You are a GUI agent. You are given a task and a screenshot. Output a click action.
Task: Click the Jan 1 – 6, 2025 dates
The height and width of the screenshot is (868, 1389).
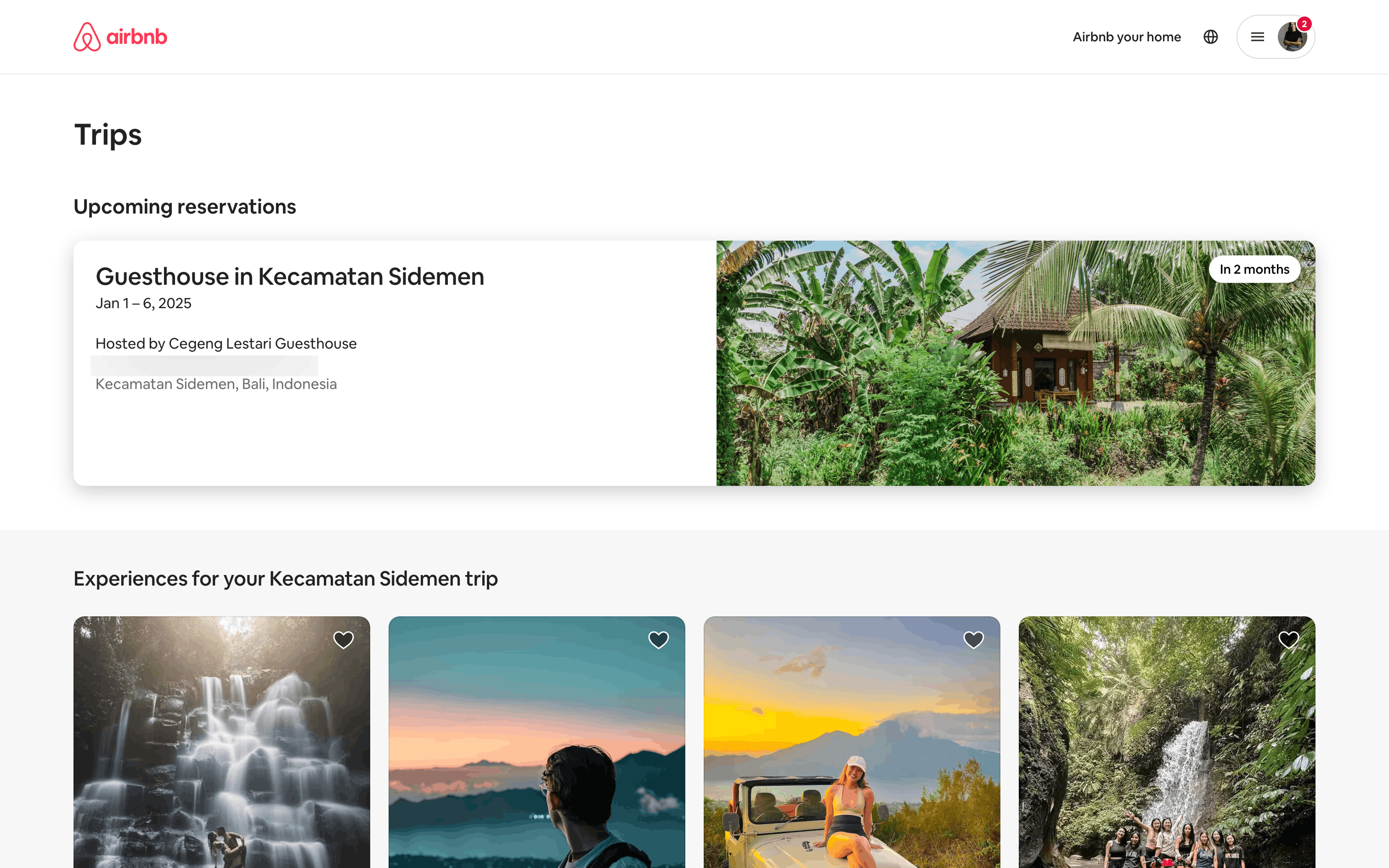click(x=143, y=303)
